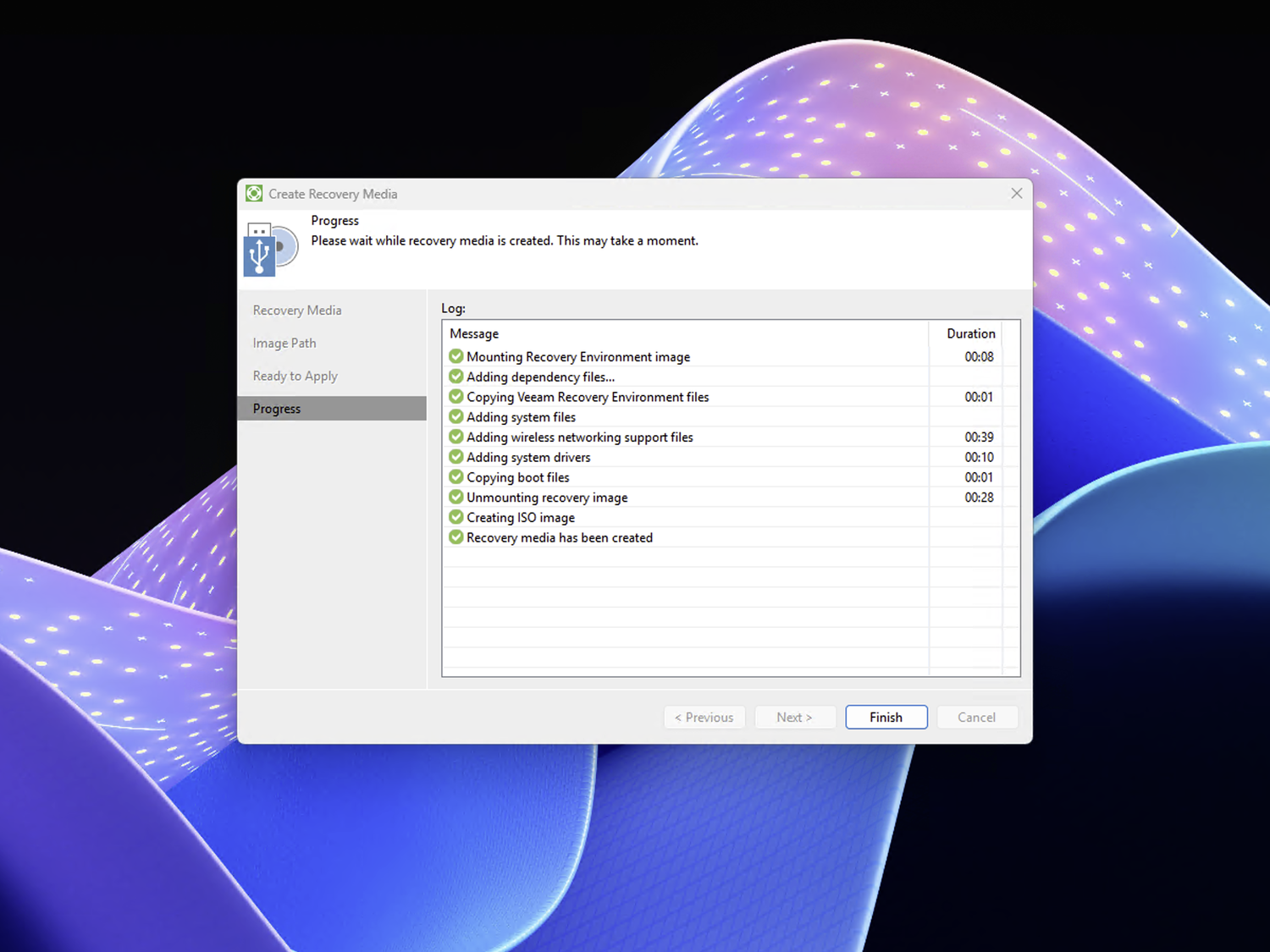Select the "Adding system drivers" log text
This screenshot has height=952, width=1270.
click(x=528, y=458)
